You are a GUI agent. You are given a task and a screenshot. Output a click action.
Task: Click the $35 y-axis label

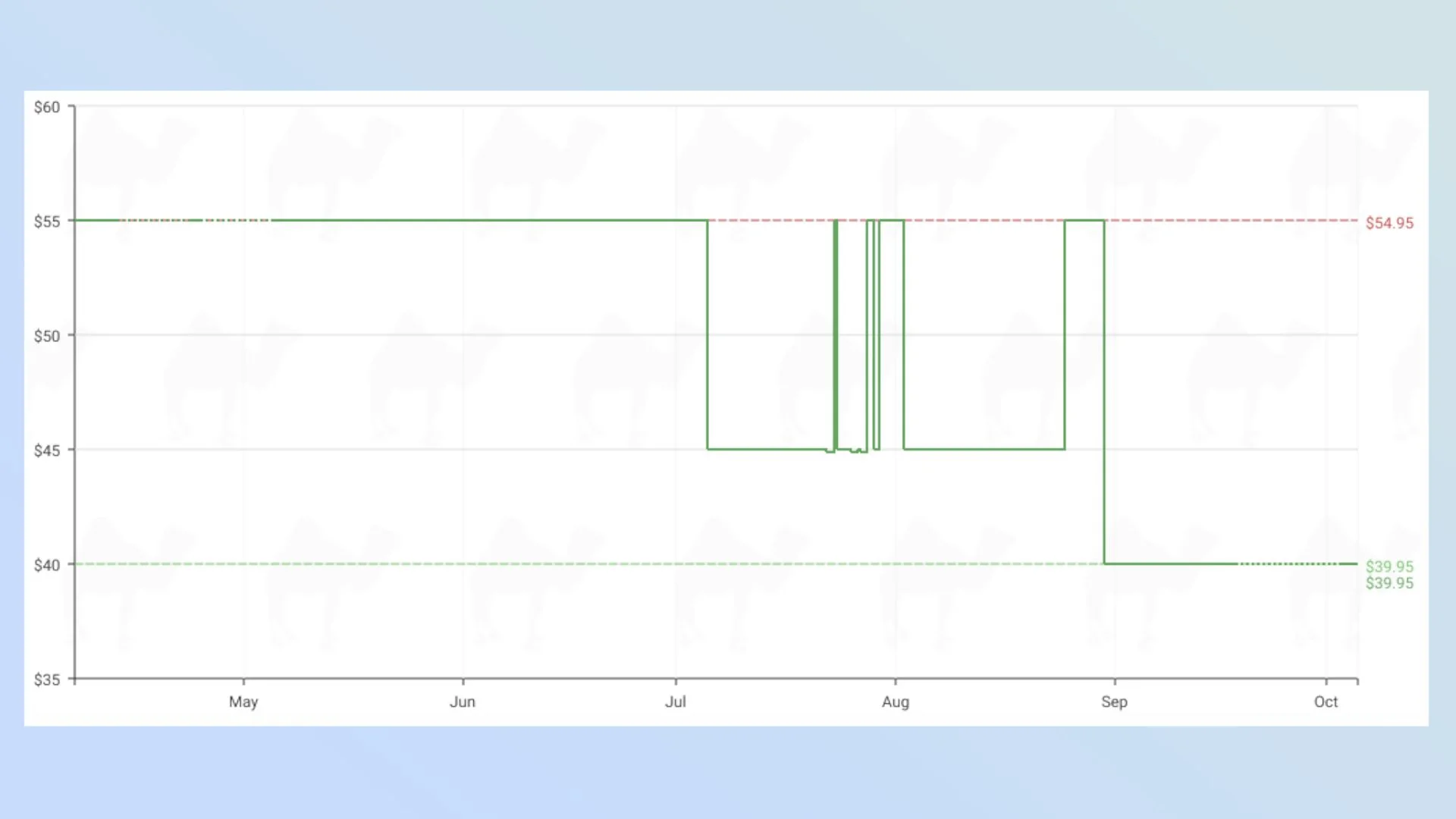pos(47,679)
